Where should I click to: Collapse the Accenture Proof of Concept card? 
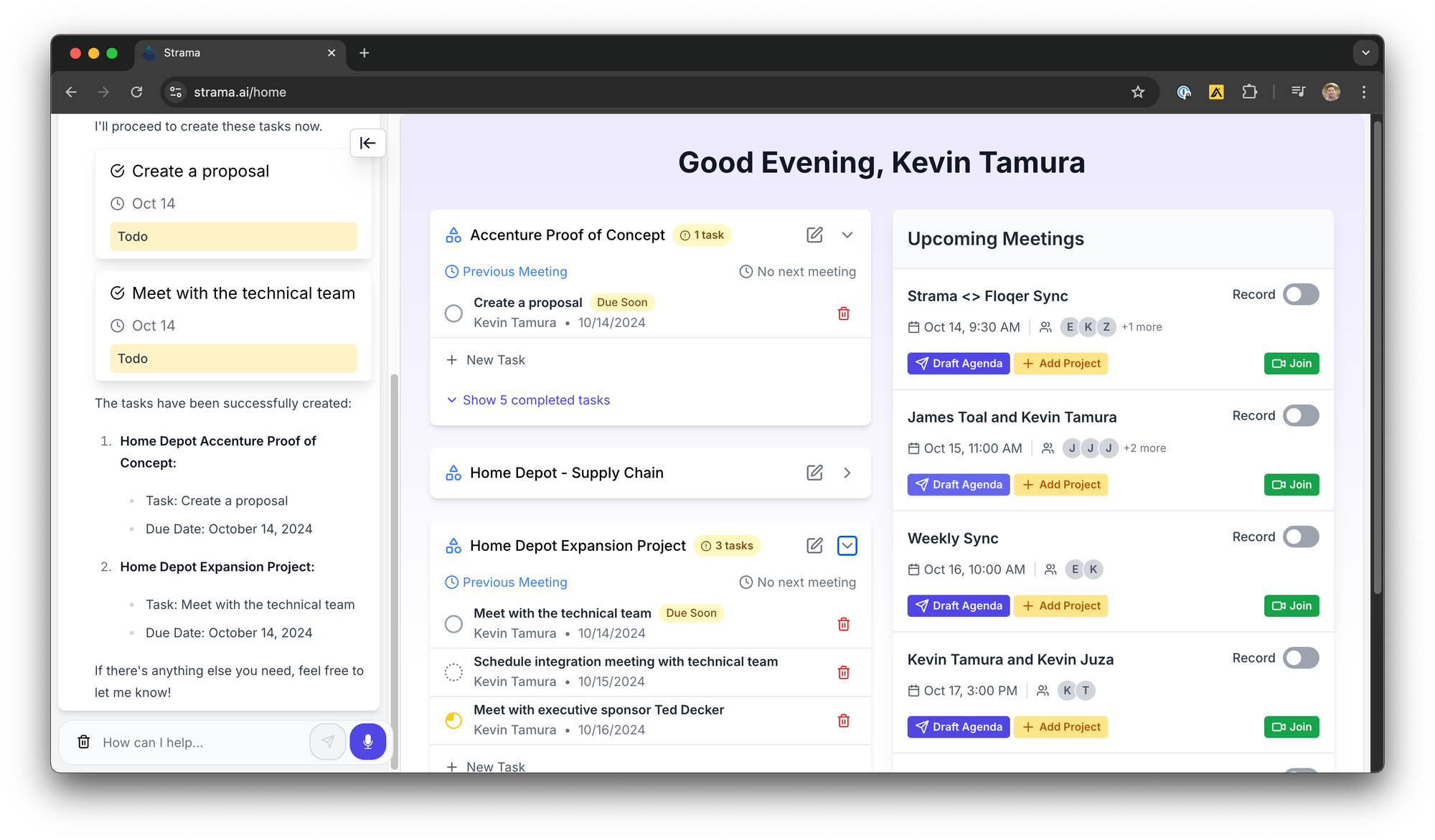click(847, 235)
